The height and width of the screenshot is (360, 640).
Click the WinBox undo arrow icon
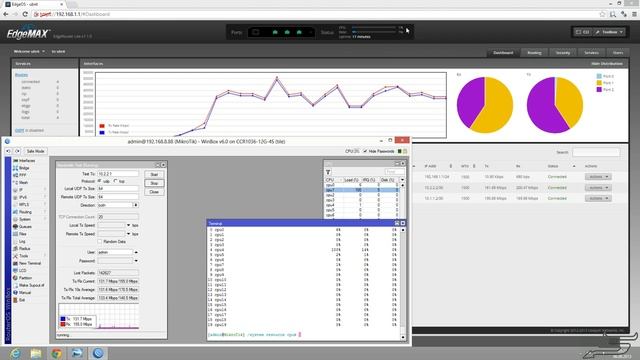8,151
